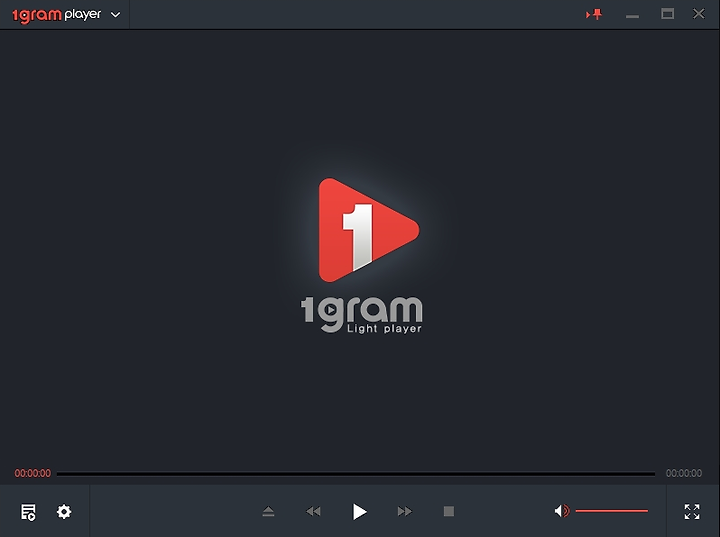This screenshot has height=537, width=720.
Task: Expand the 1gram player dropdown menu
Action: tap(116, 15)
